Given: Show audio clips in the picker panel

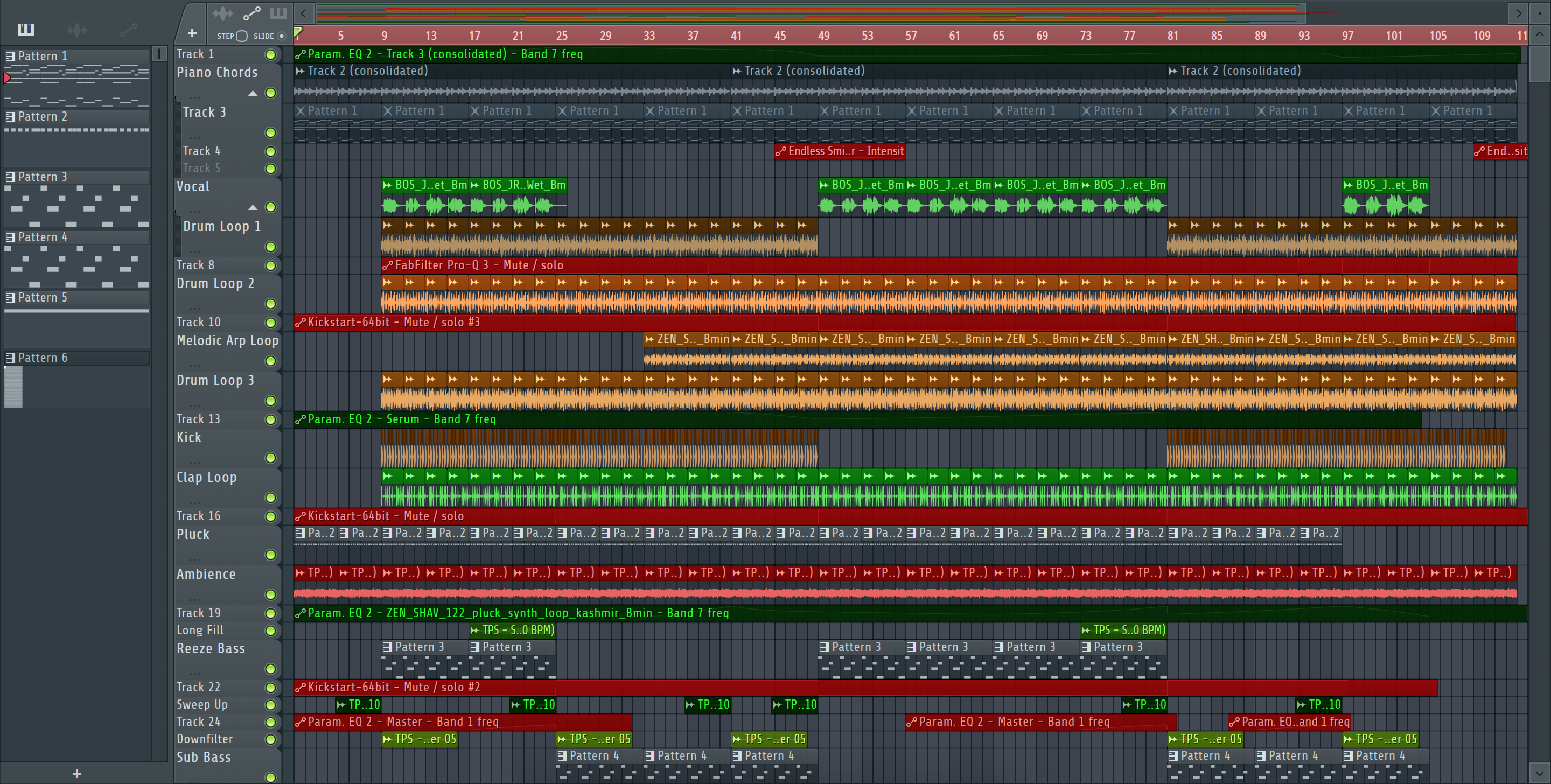Looking at the screenshot, I should click(76, 30).
